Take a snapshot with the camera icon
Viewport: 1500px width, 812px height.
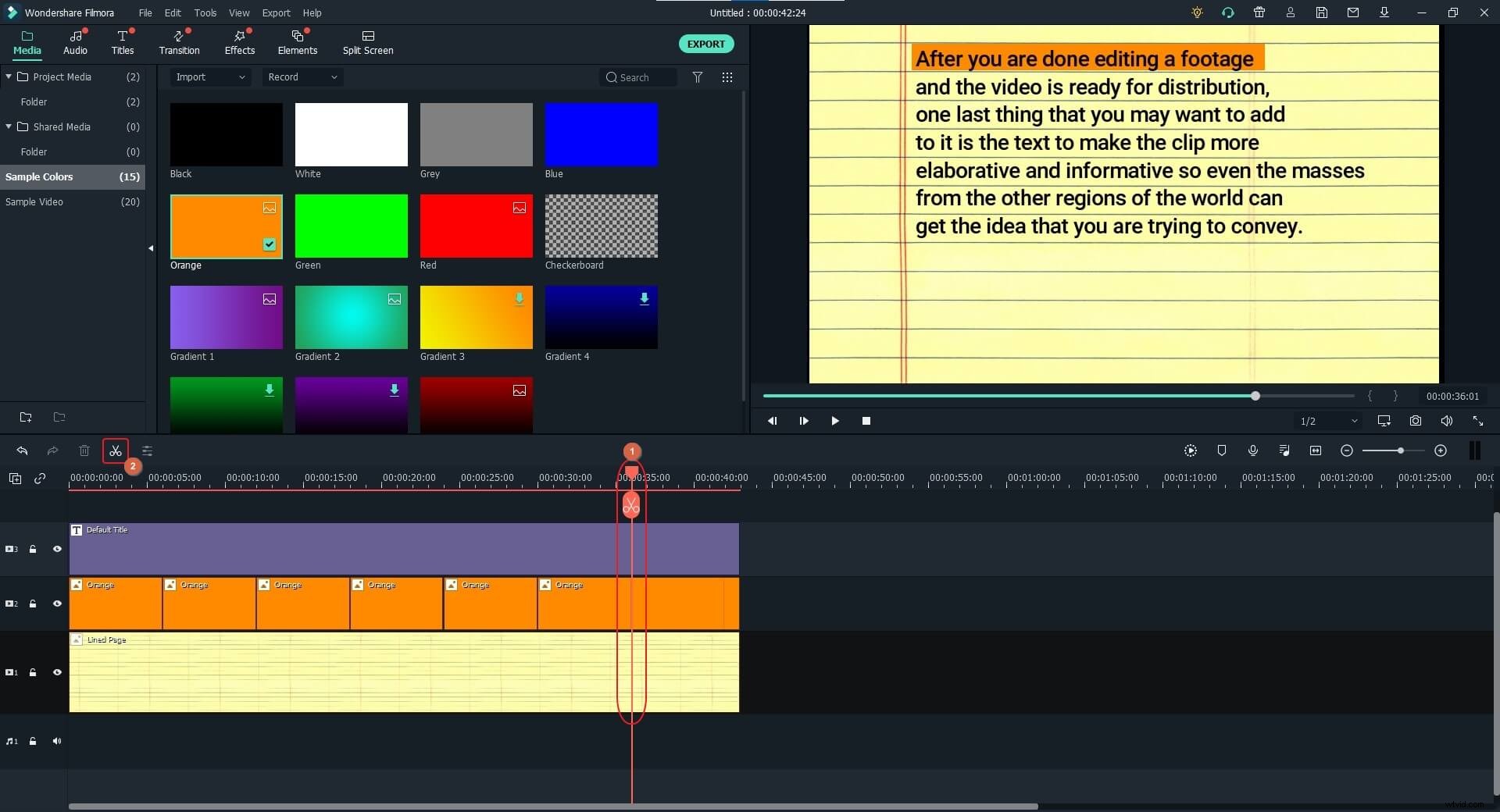pos(1416,421)
